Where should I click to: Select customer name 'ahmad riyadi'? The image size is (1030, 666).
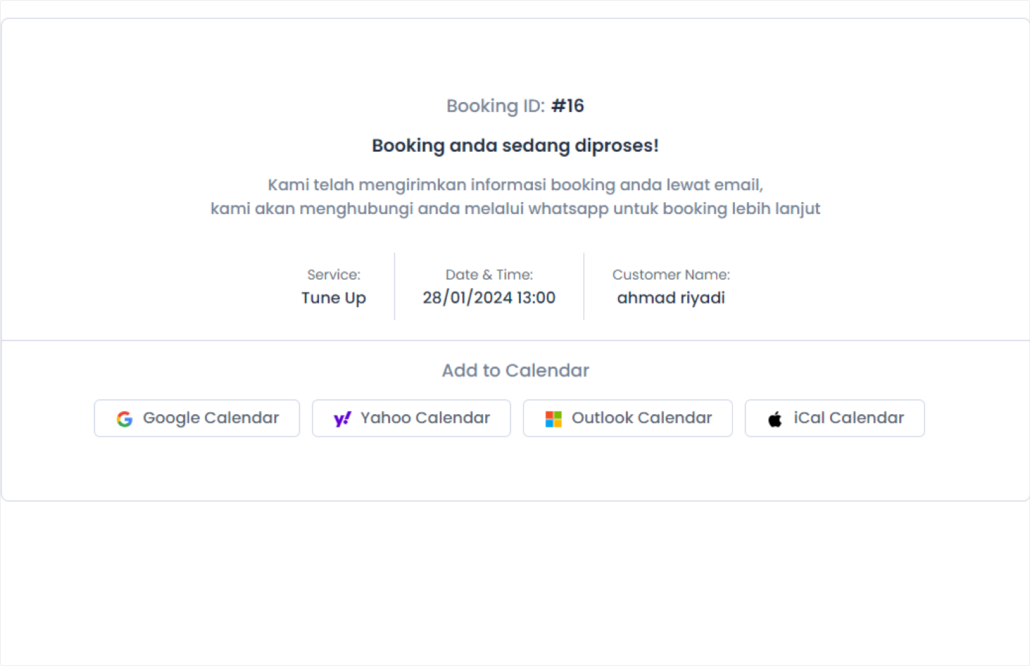coord(671,297)
